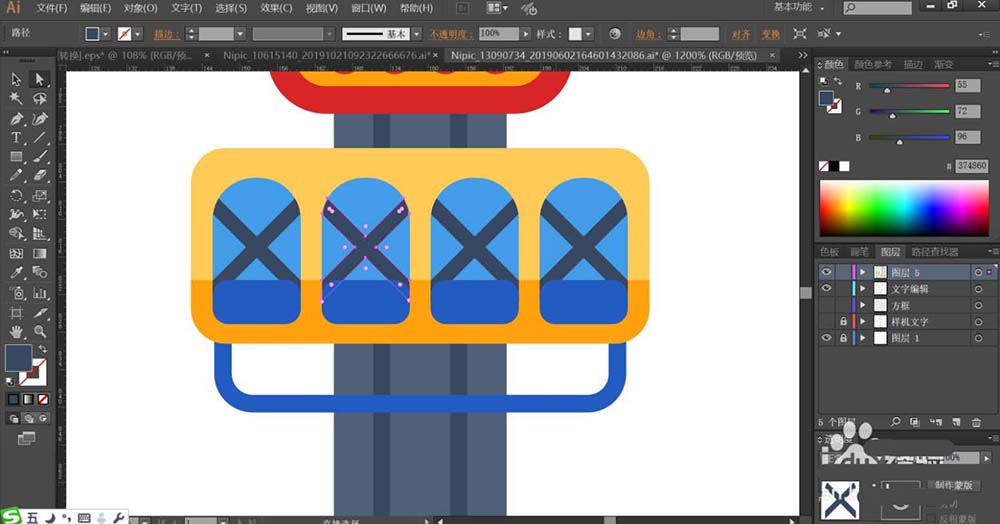Click the delete layer trash icon

pos(976,423)
